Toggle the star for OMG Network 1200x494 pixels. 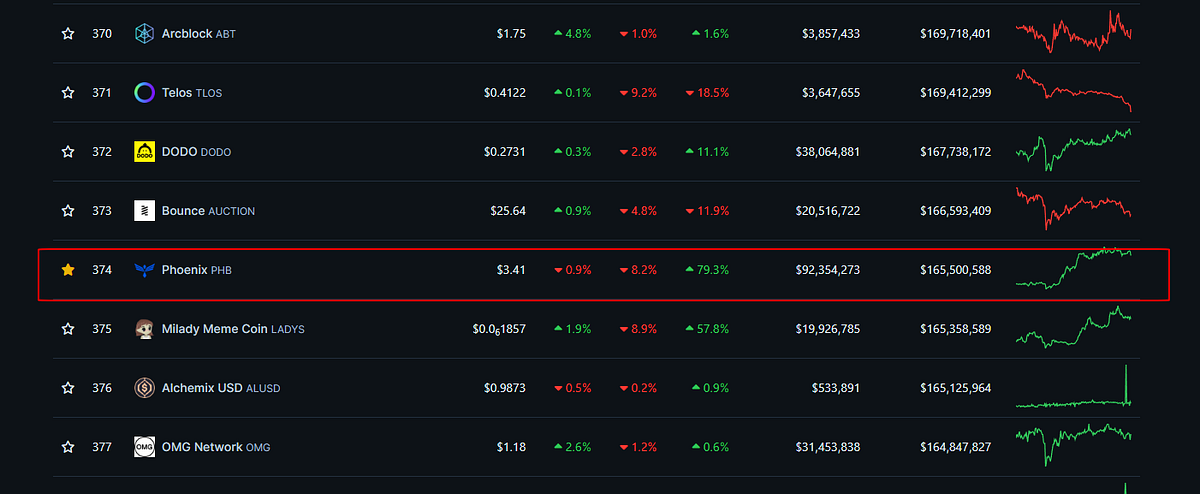coord(68,447)
